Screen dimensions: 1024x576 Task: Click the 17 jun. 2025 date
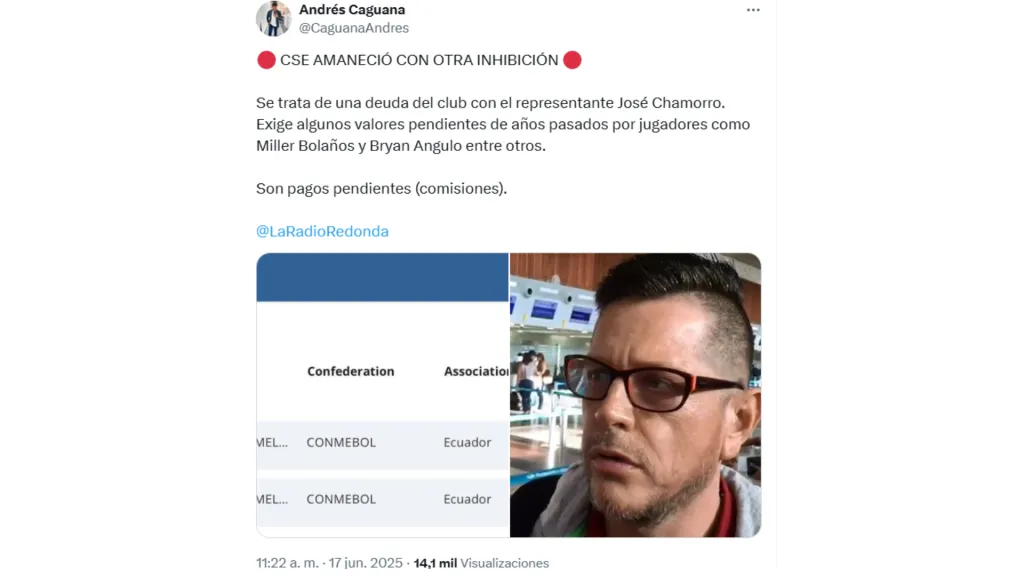366,563
